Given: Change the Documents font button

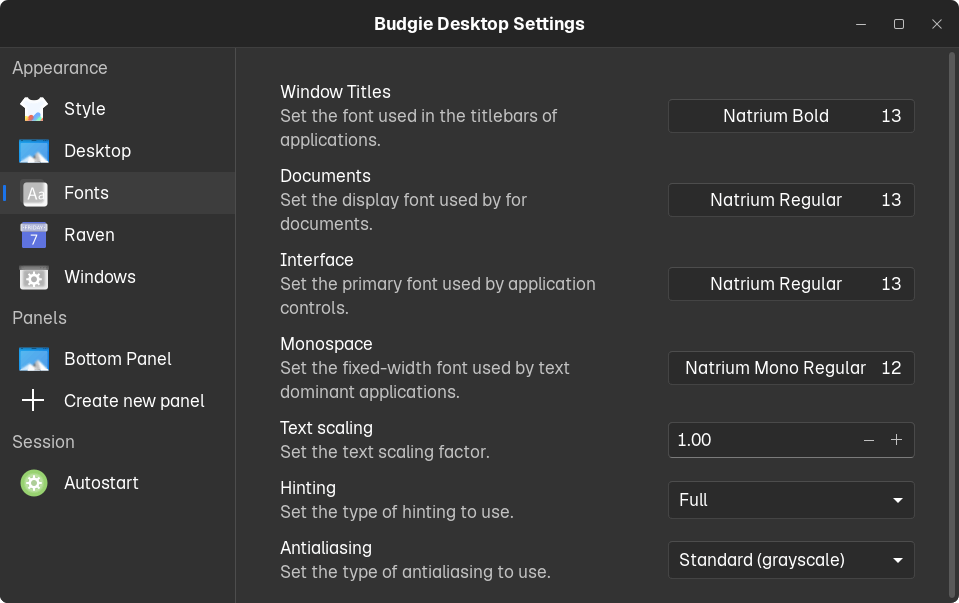Looking at the screenshot, I should tap(791, 200).
